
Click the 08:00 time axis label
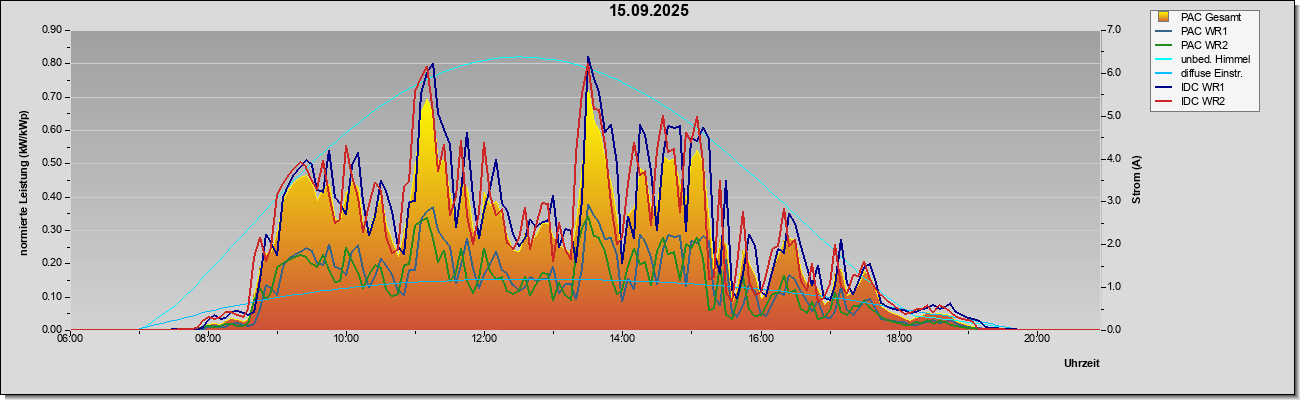pos(208,339)
